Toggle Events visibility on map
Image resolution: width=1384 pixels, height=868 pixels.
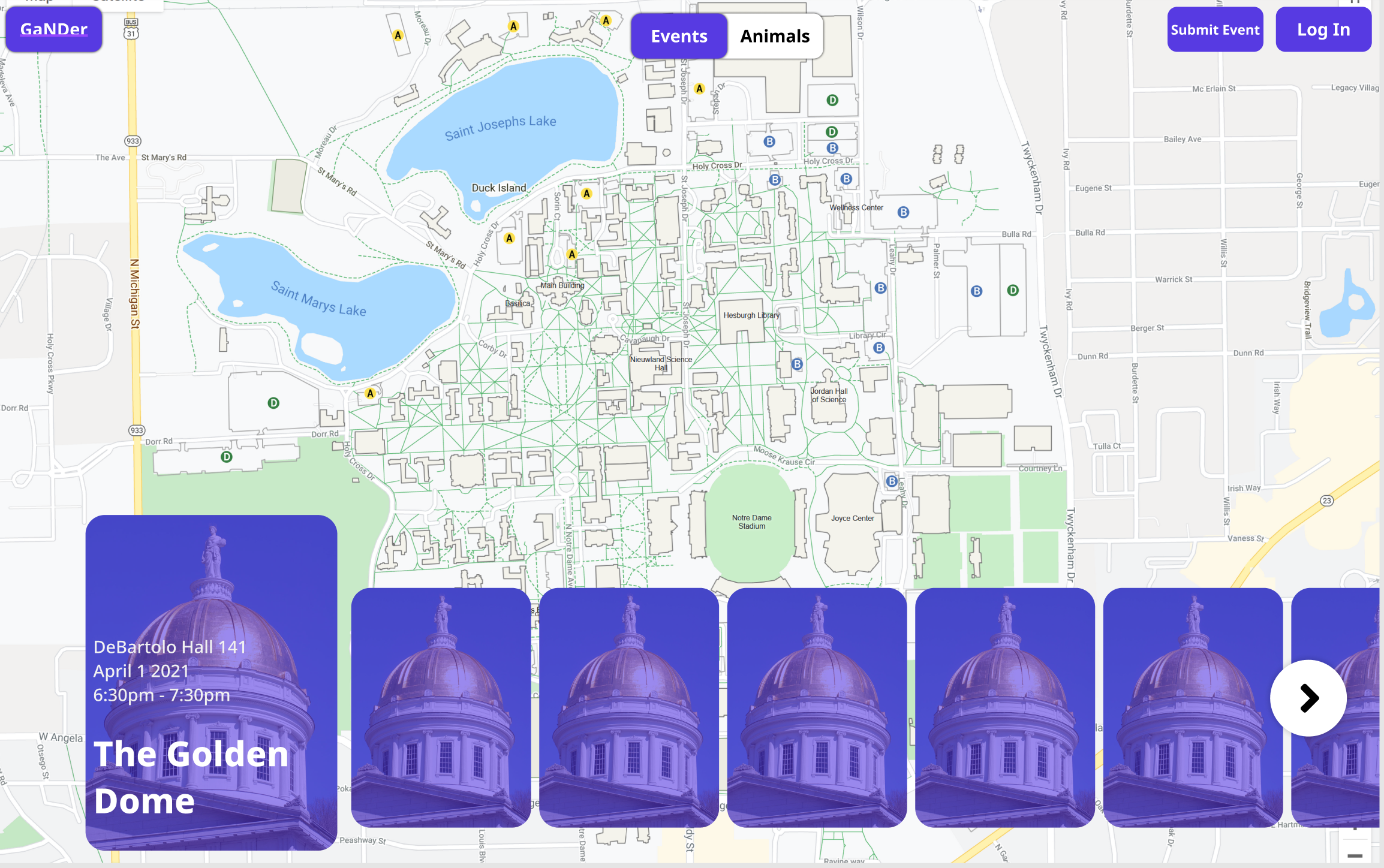click(678, 35)
